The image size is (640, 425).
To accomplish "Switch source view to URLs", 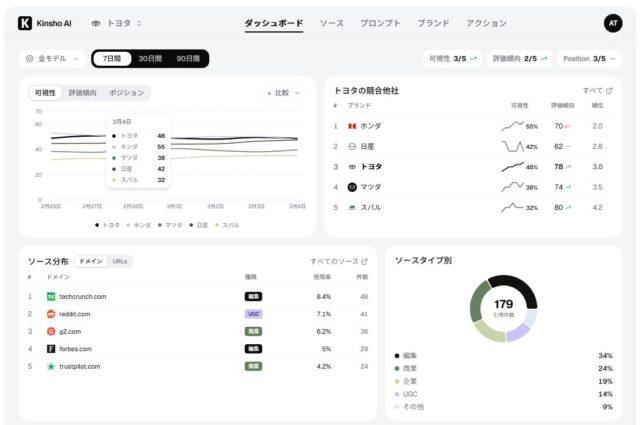I will coord(120,261).
